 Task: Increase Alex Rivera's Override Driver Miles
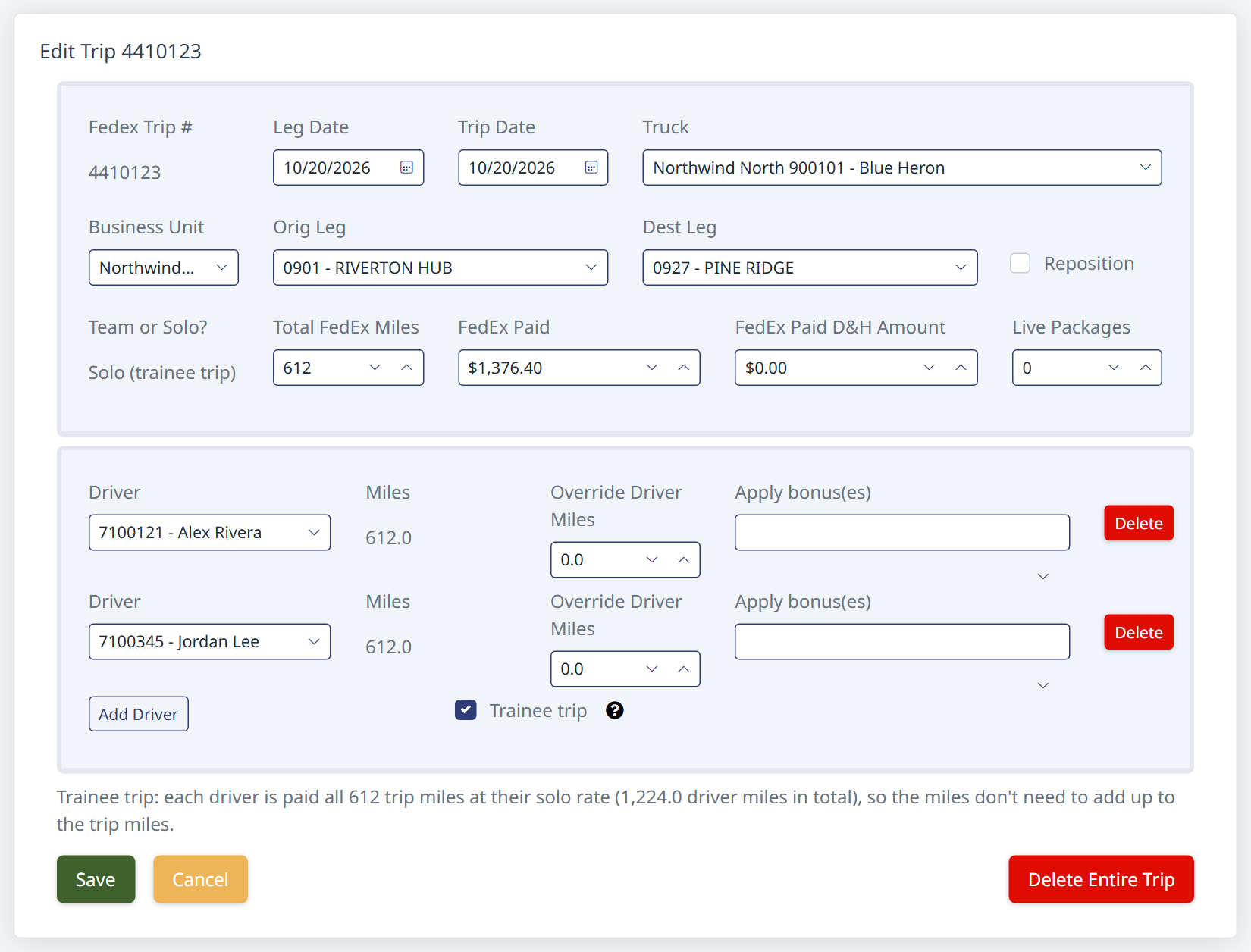683,560
